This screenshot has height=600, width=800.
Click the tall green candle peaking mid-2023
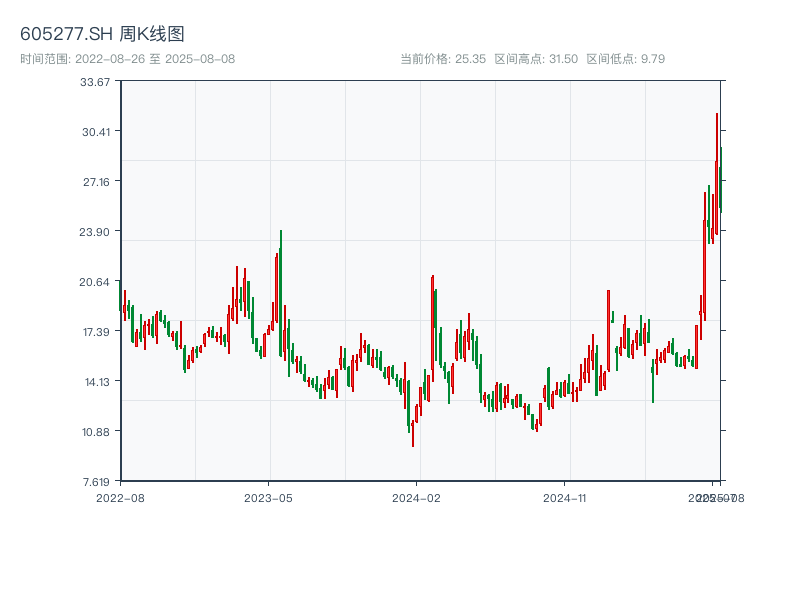coord(281,290)
